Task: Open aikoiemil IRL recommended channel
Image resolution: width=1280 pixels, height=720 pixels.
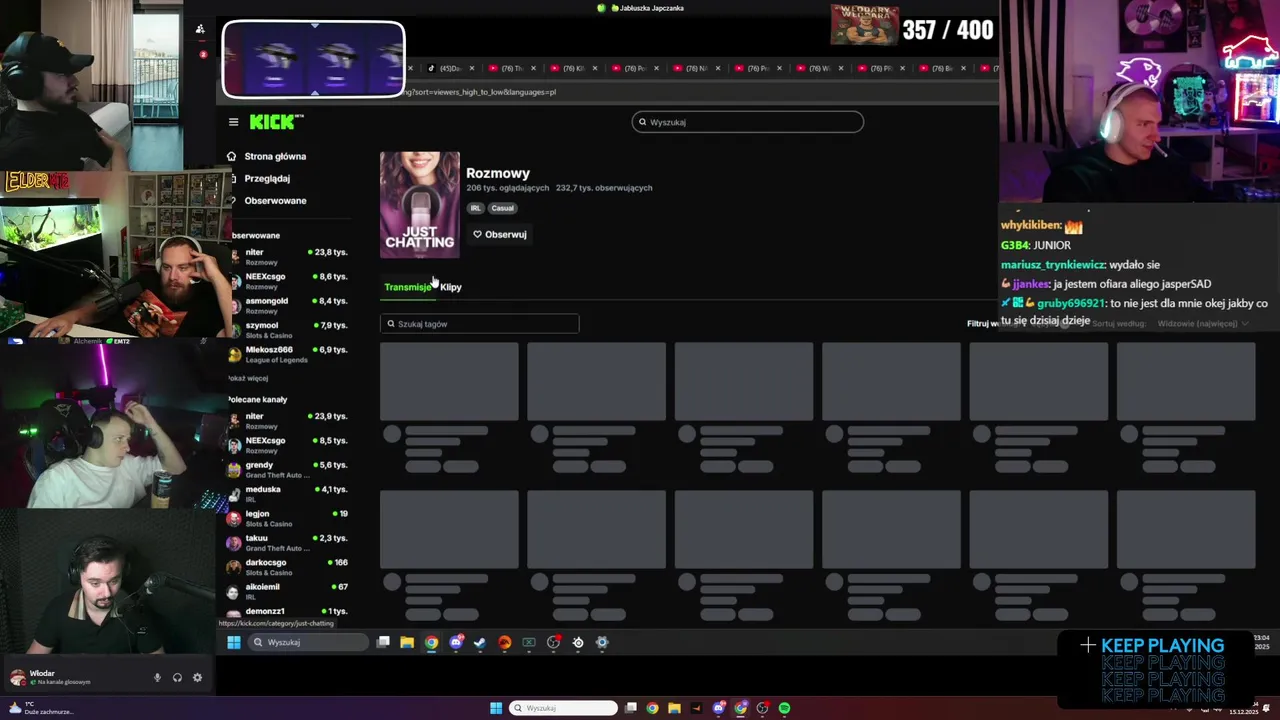Action: tap(288, 591)
